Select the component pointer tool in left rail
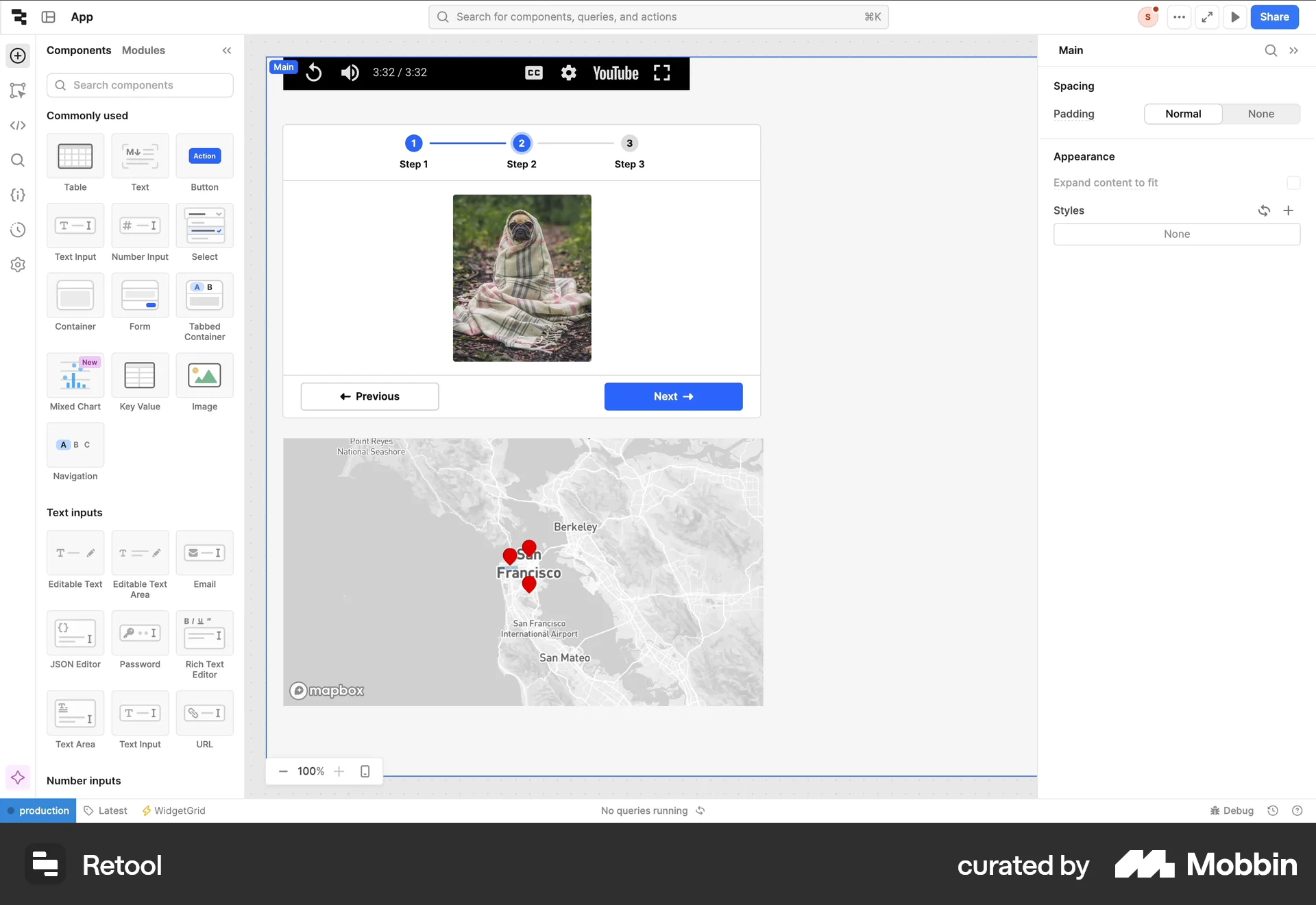Viewport: 1316px width, 905px height. [17, 90]
